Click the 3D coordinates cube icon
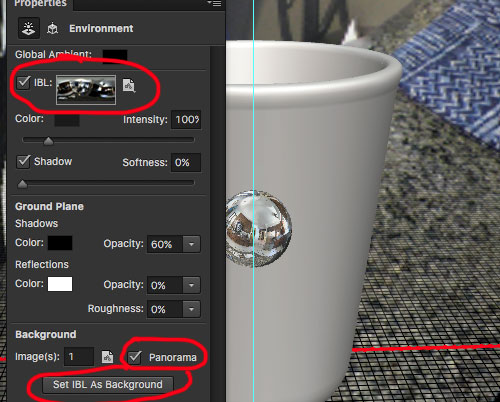500x402 pixels. pos(52,29)
